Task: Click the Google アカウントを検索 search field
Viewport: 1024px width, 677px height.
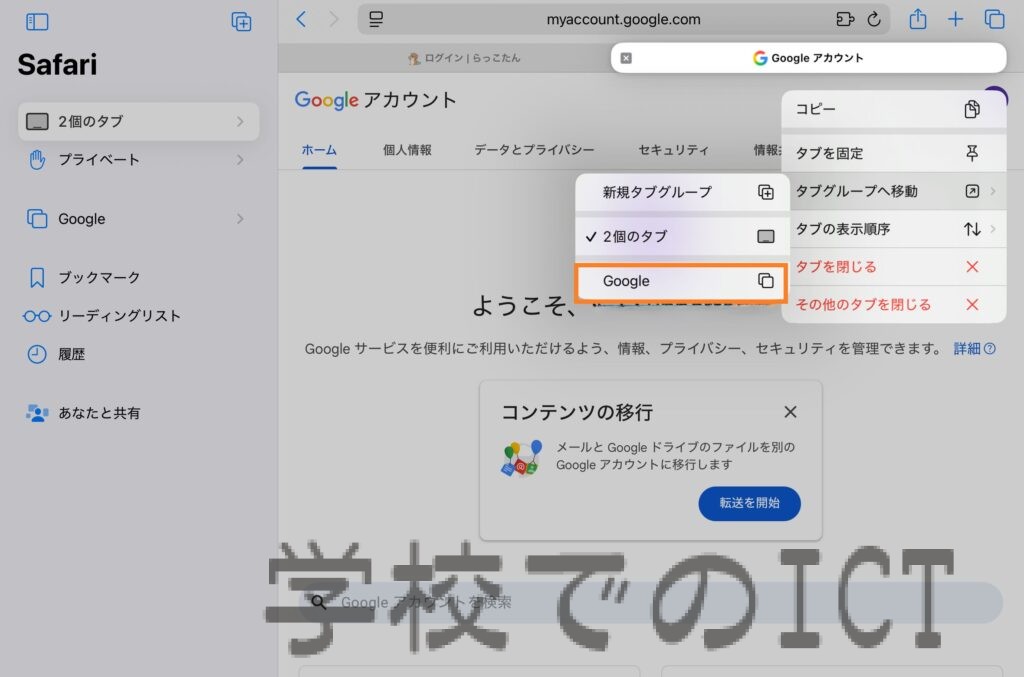Action: click(x=650, y=602)
